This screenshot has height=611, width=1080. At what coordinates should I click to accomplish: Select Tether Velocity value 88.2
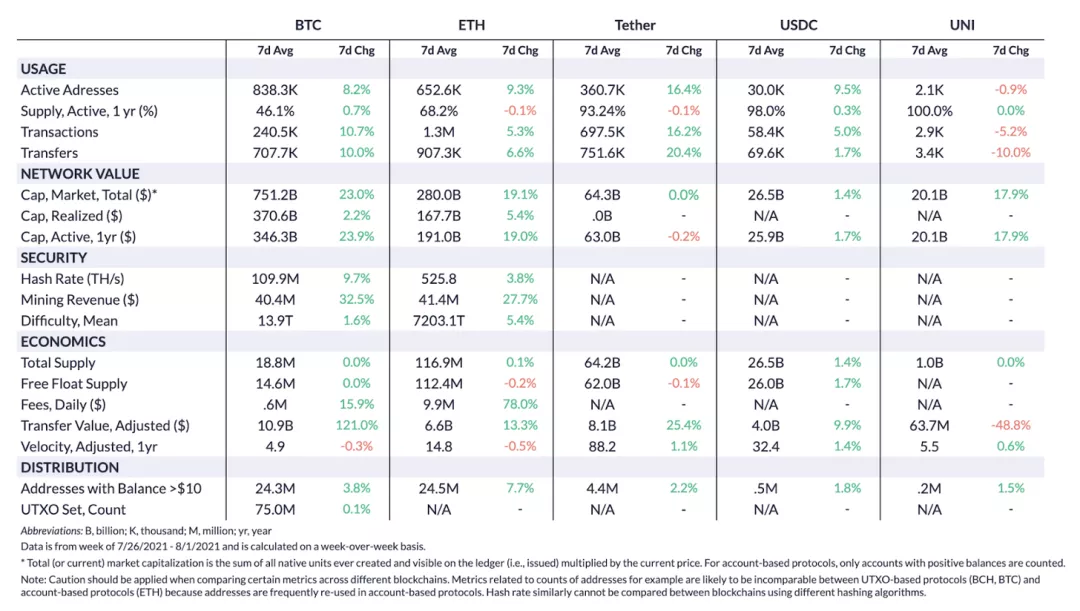(x=602, y=446)
